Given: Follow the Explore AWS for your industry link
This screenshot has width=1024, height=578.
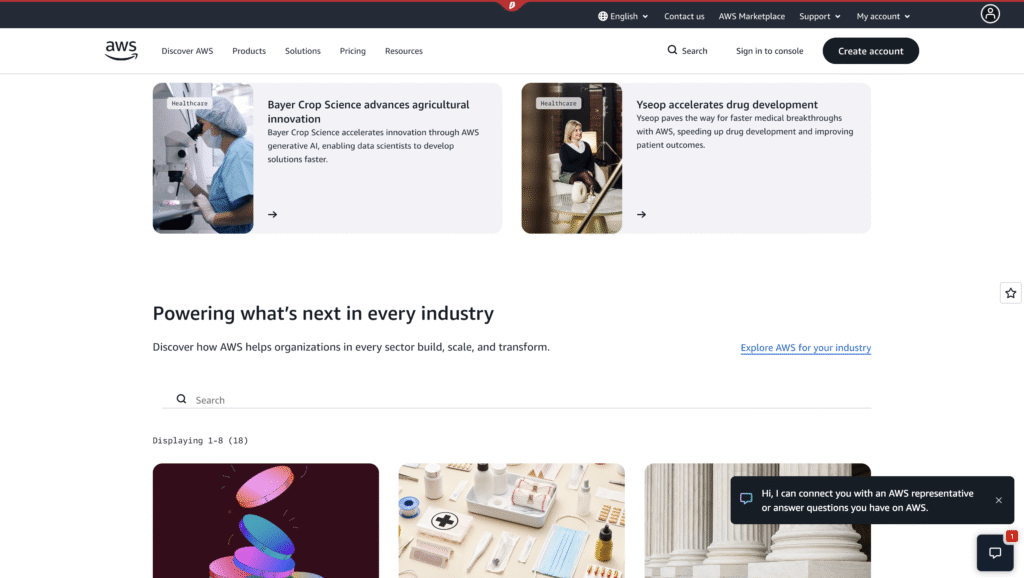Looking at the screenshot, I should pyautogui.click(x=805, y=347).
